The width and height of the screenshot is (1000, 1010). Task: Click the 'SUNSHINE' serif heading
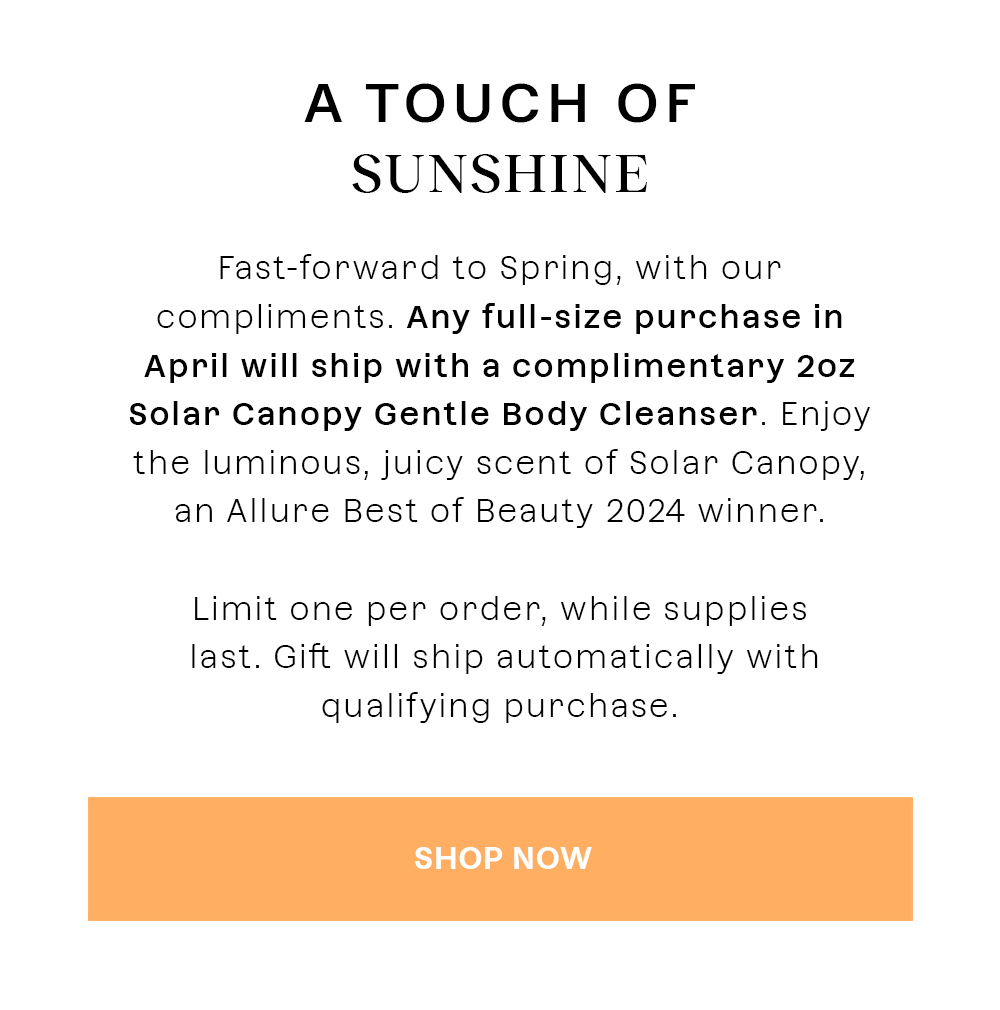pyautogui.click(x=501, y=174)
